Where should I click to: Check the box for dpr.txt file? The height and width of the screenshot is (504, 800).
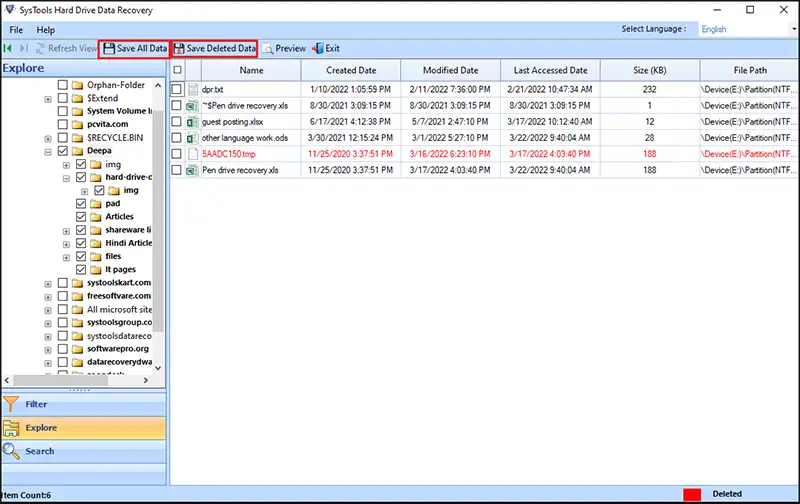coord(177,90)
